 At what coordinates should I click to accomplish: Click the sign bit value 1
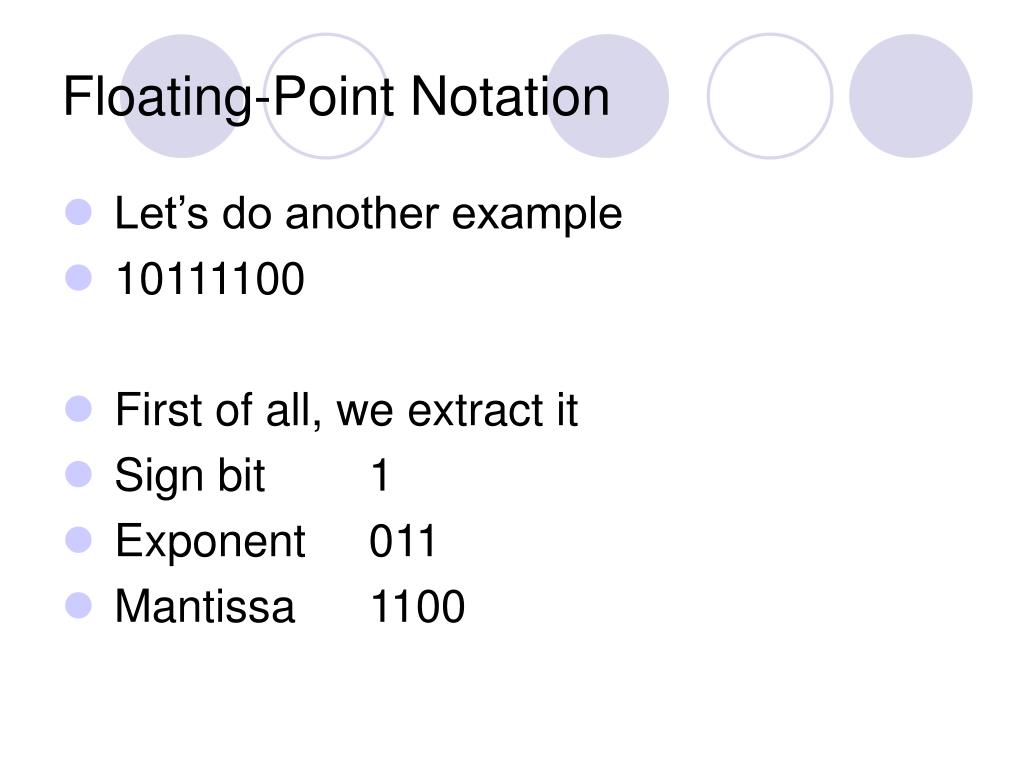point(380,475)
